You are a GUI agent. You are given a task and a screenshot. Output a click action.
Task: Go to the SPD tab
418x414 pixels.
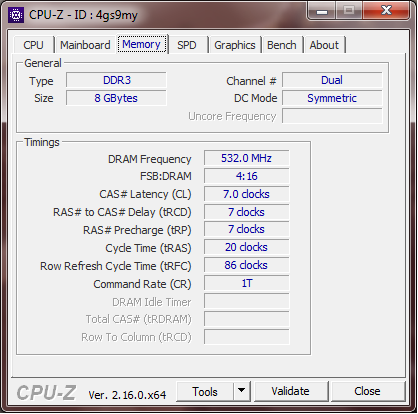(x=187, y=45)
